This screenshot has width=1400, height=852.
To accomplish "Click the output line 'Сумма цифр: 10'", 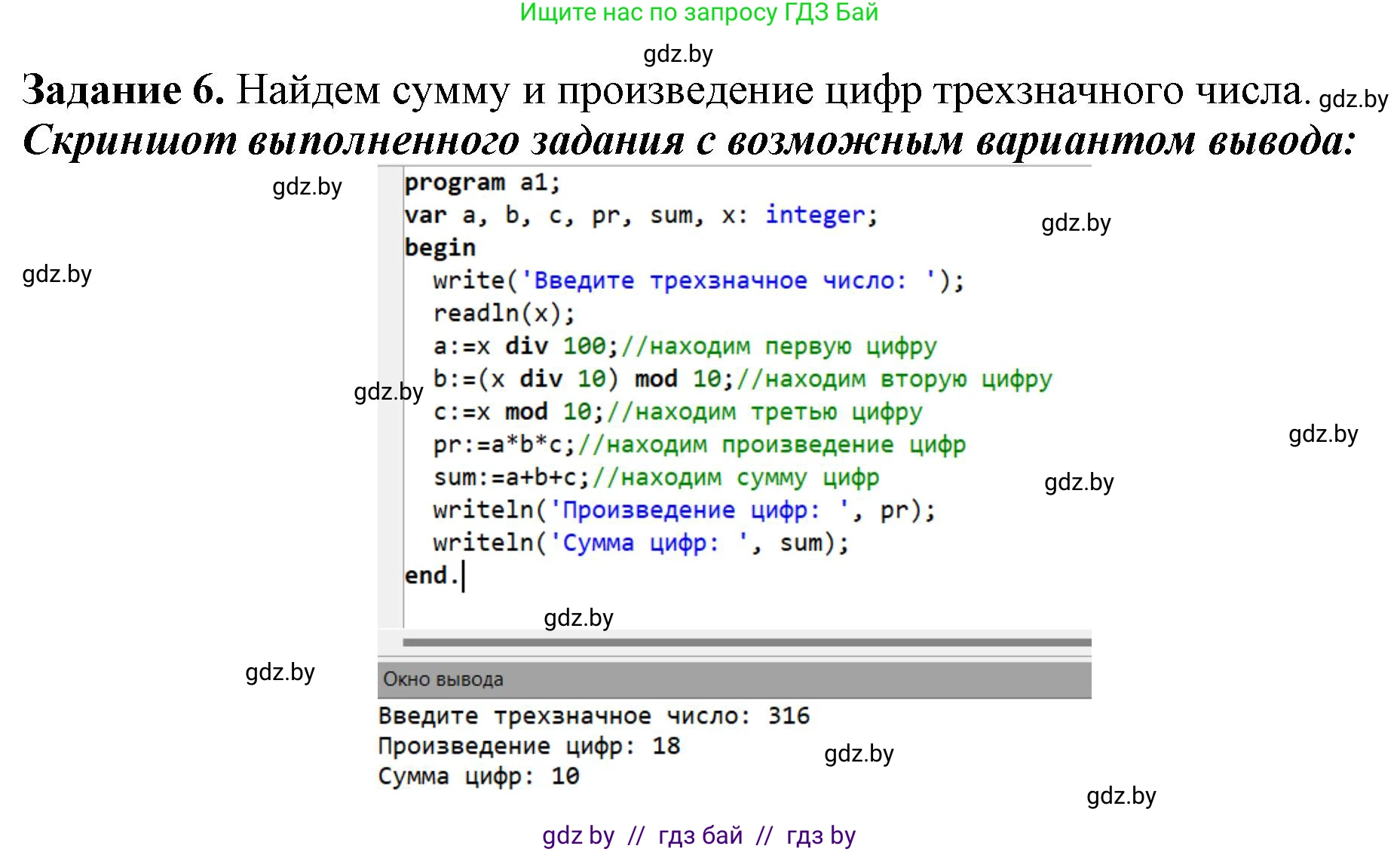I will (x=478, y=777).
